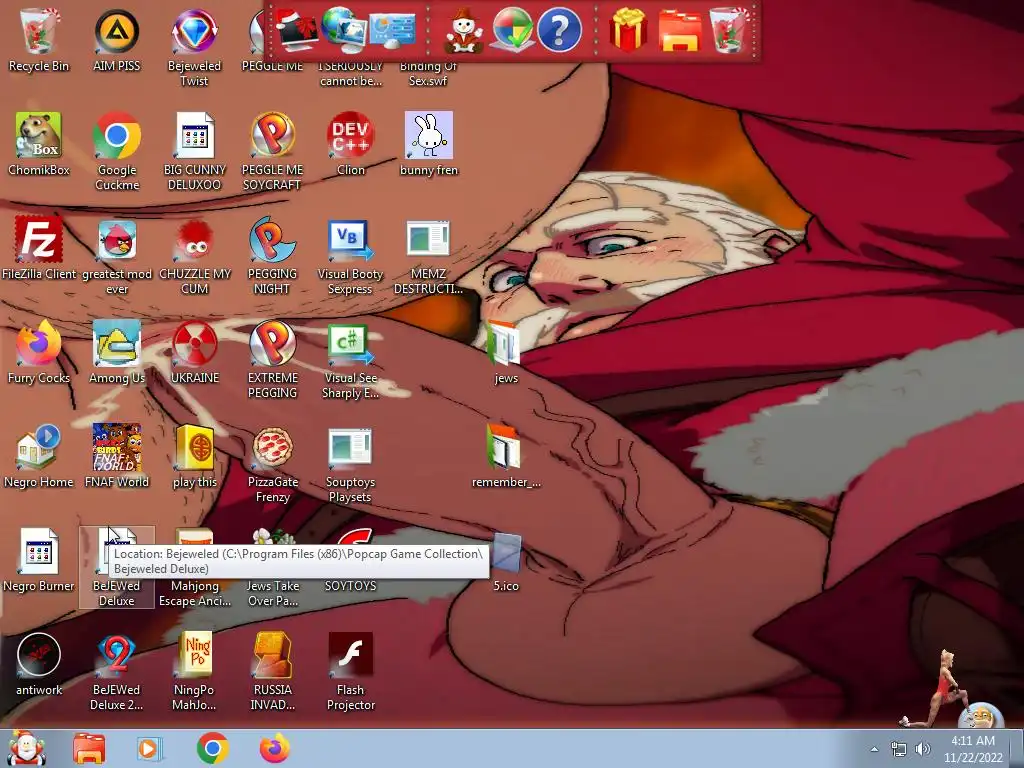The image size is (1024, 768).
Task: Open the antiwork desktop icon
Action: [x=39, y=664]
